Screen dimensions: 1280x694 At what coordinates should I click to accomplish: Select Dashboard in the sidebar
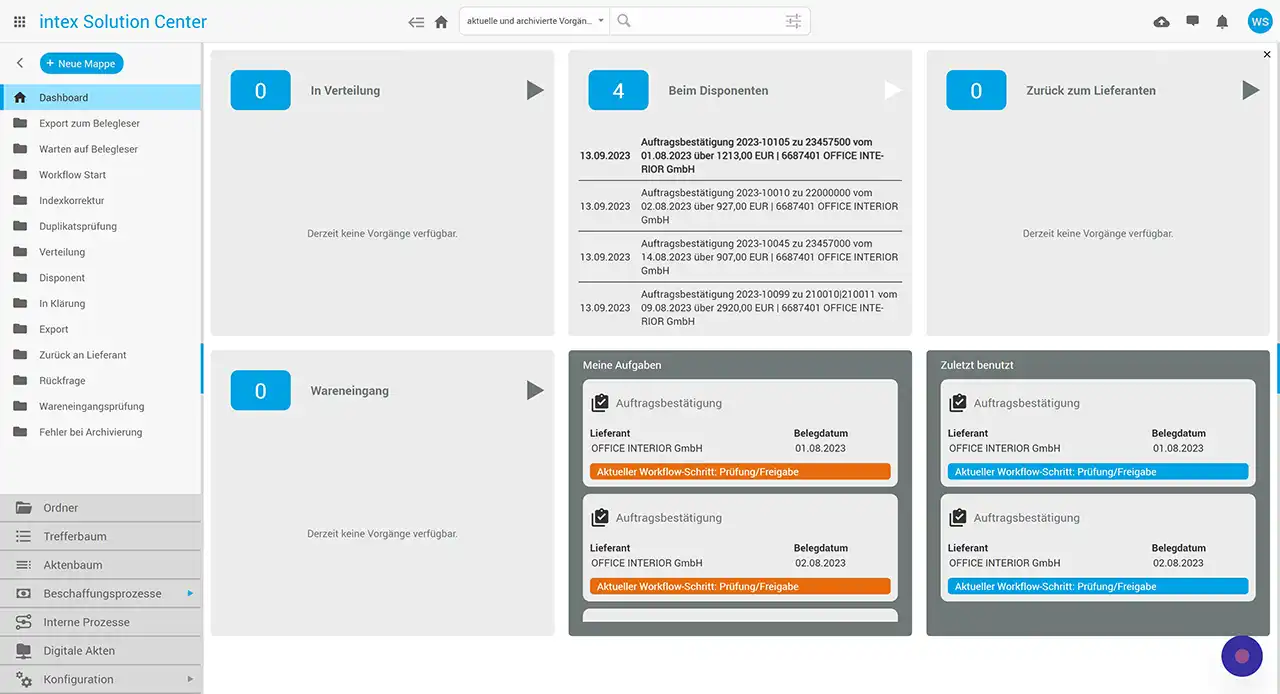pos(64,97)
